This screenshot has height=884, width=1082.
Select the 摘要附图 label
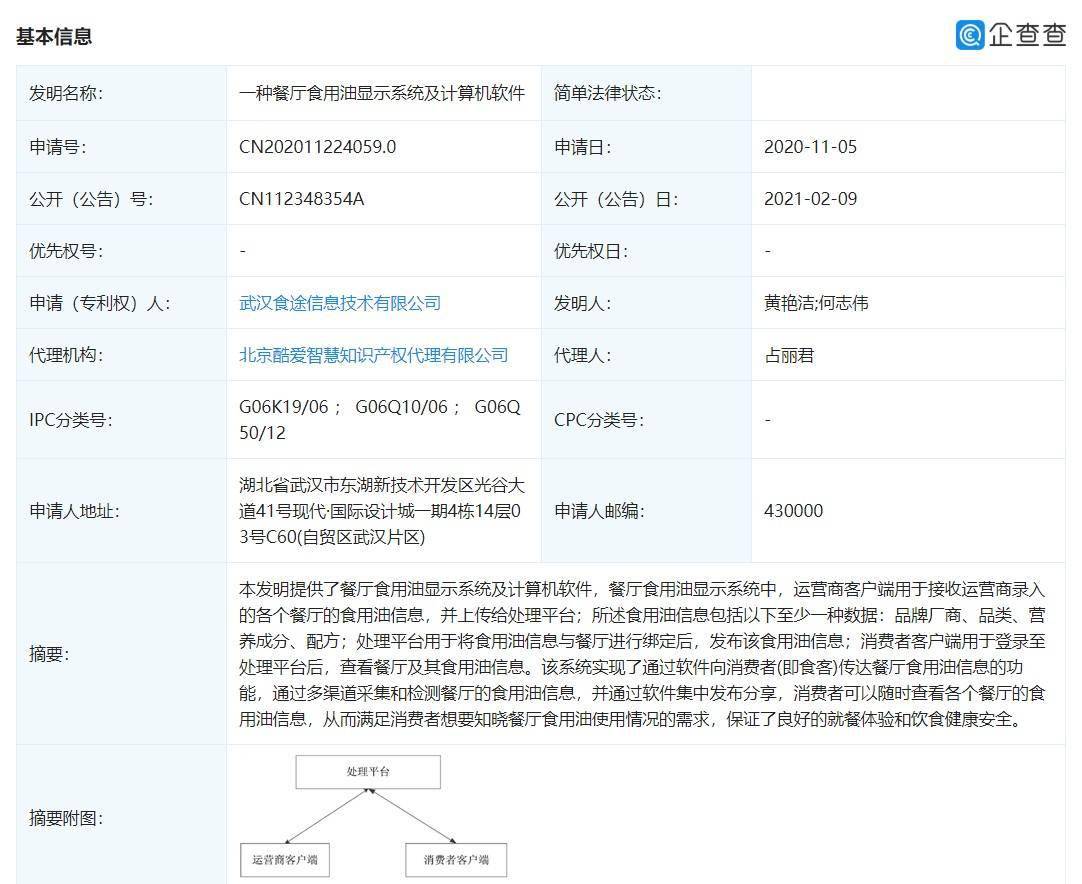click(x=66, y=818)
